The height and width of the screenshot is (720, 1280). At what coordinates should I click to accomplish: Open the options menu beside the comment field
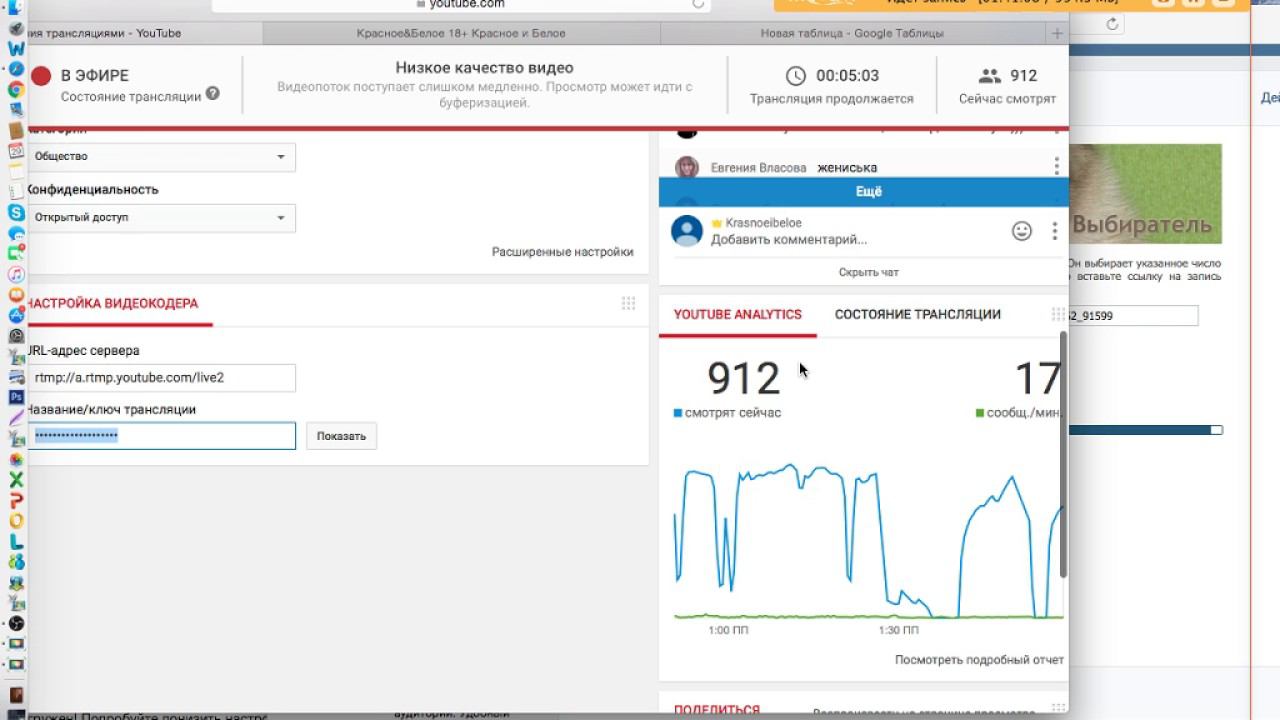[1054, 231]
